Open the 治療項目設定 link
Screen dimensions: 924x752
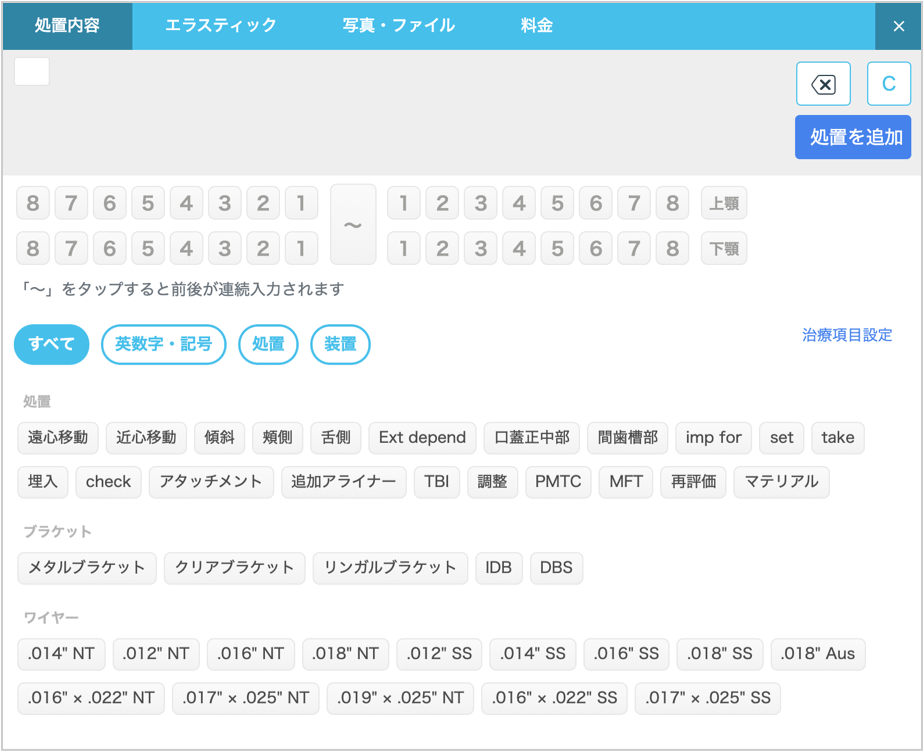pos(847,335)
